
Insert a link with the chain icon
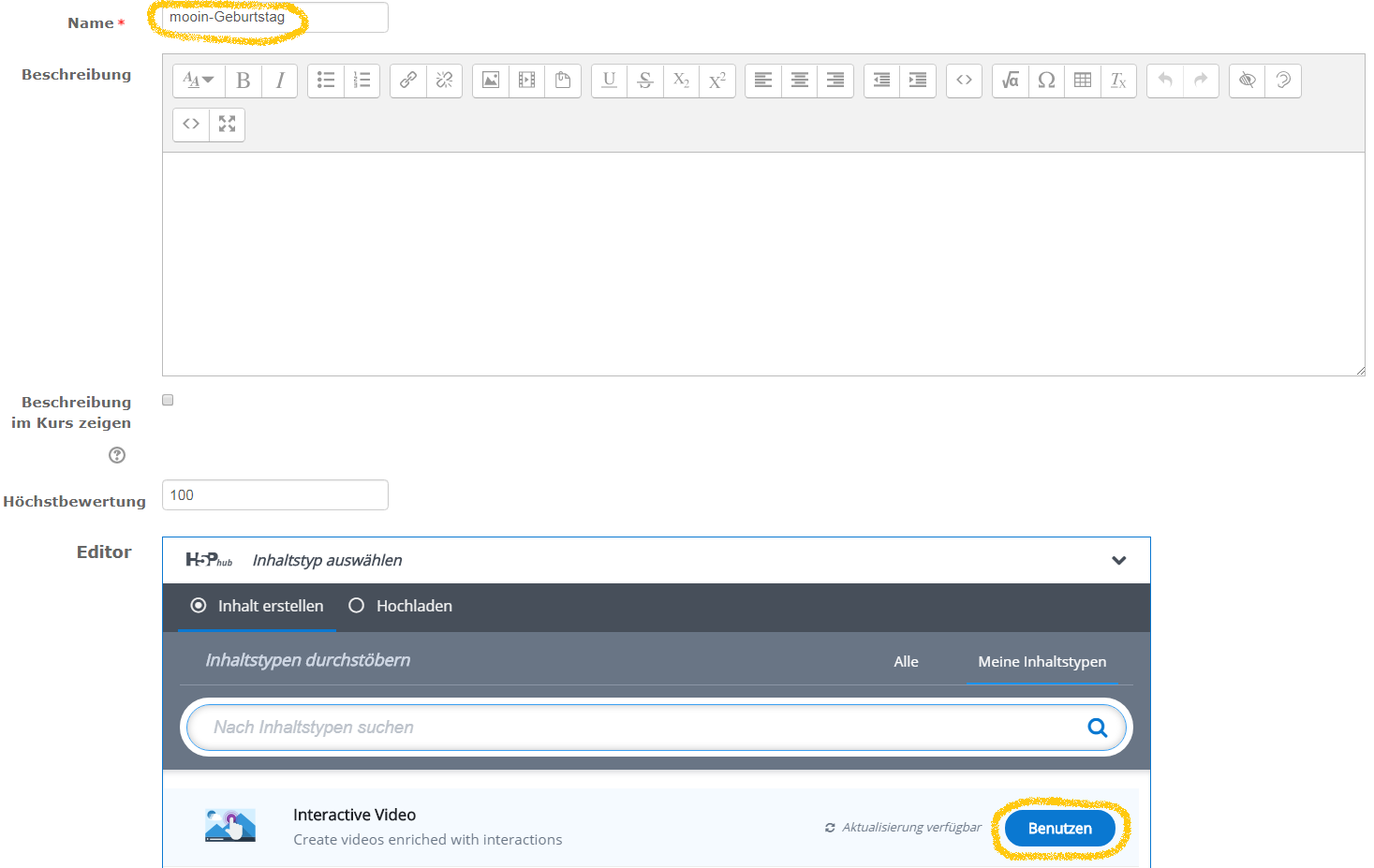click(x=408, y=81)
